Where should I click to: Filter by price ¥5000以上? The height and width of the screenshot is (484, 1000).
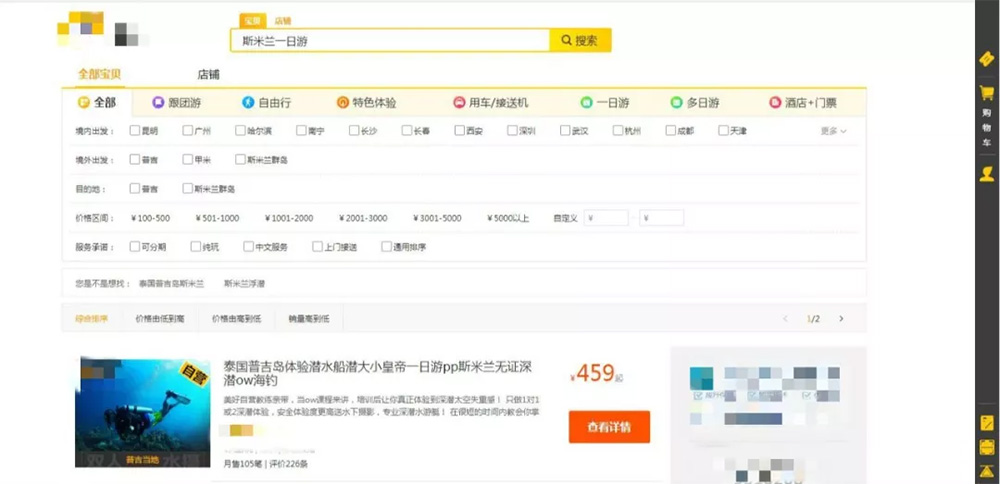coord(508,218)
